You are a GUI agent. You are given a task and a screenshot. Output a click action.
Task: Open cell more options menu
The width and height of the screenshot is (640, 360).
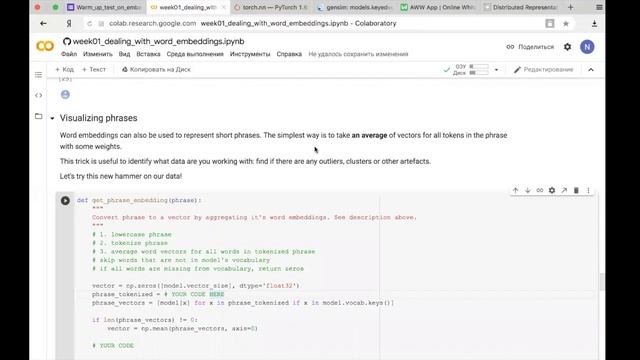(x=588, y=190)
